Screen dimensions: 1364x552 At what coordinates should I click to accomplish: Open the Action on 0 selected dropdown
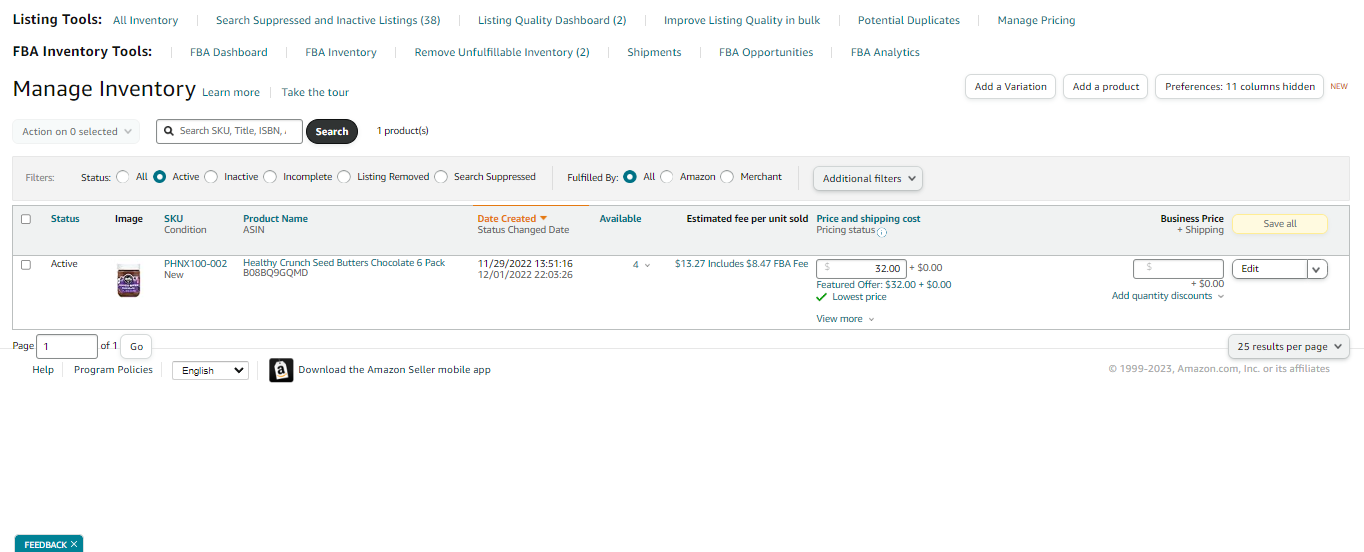click(x=78, y=131)
